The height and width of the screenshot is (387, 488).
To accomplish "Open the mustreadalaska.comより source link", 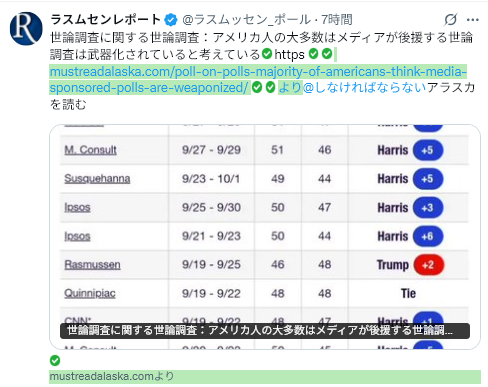I will click(112, 377).
